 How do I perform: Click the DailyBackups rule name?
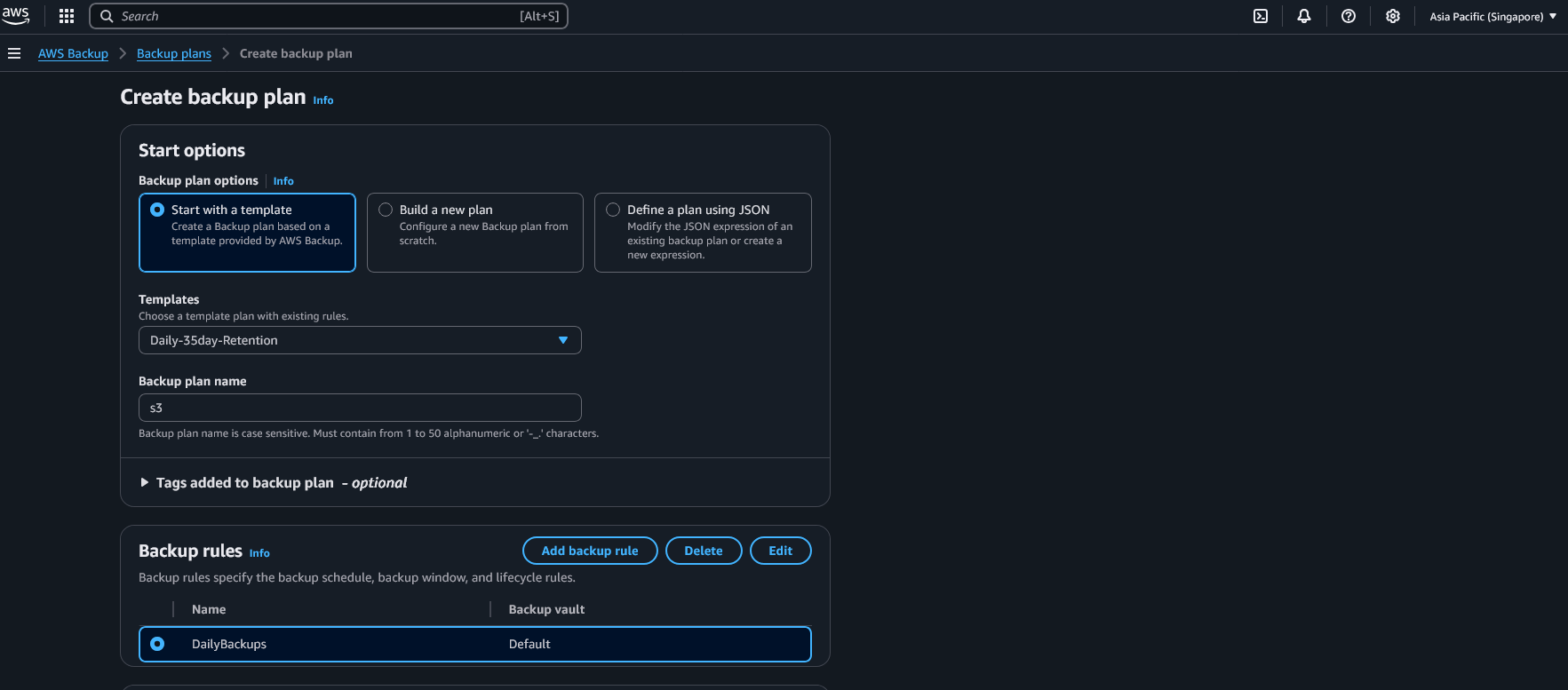[229, 644]
